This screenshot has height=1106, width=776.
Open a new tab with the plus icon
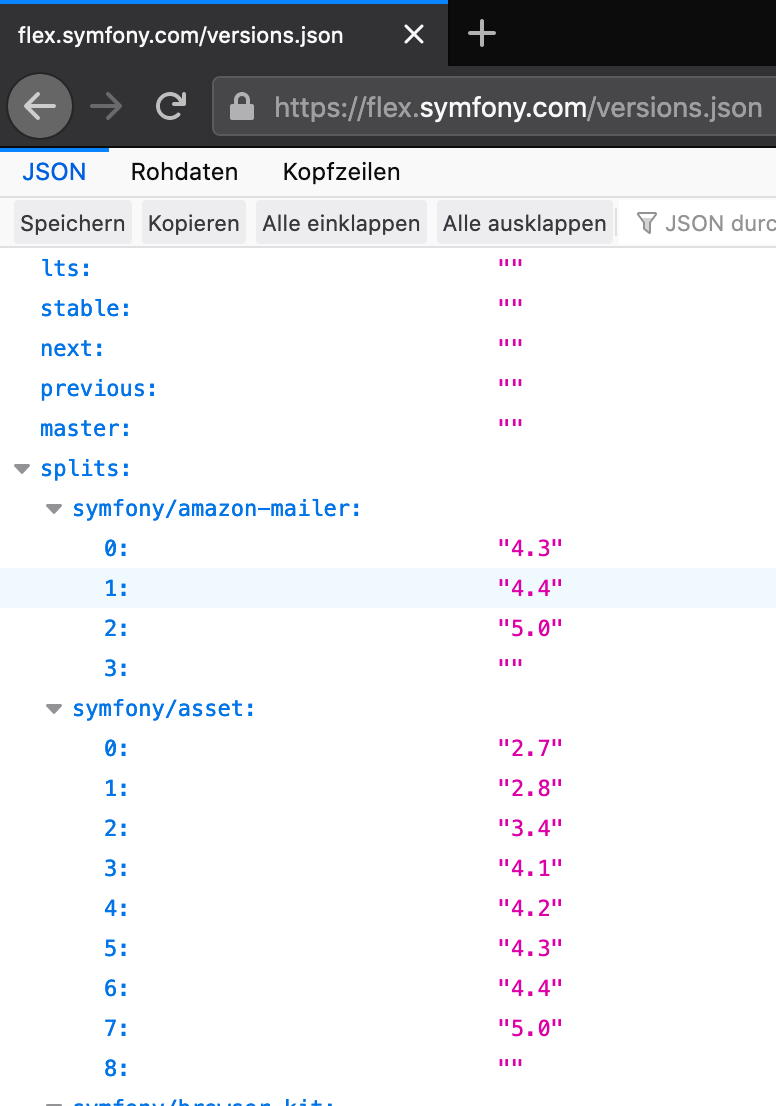click(x=482, y=33)
